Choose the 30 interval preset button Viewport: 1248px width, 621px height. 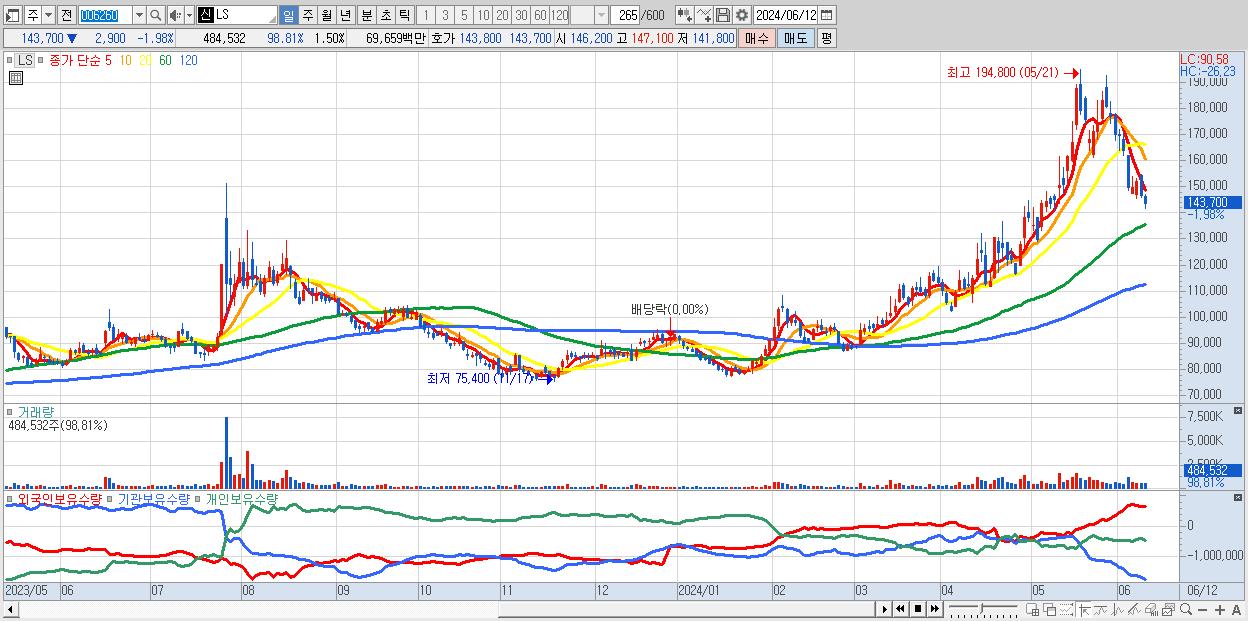[521, 15]
